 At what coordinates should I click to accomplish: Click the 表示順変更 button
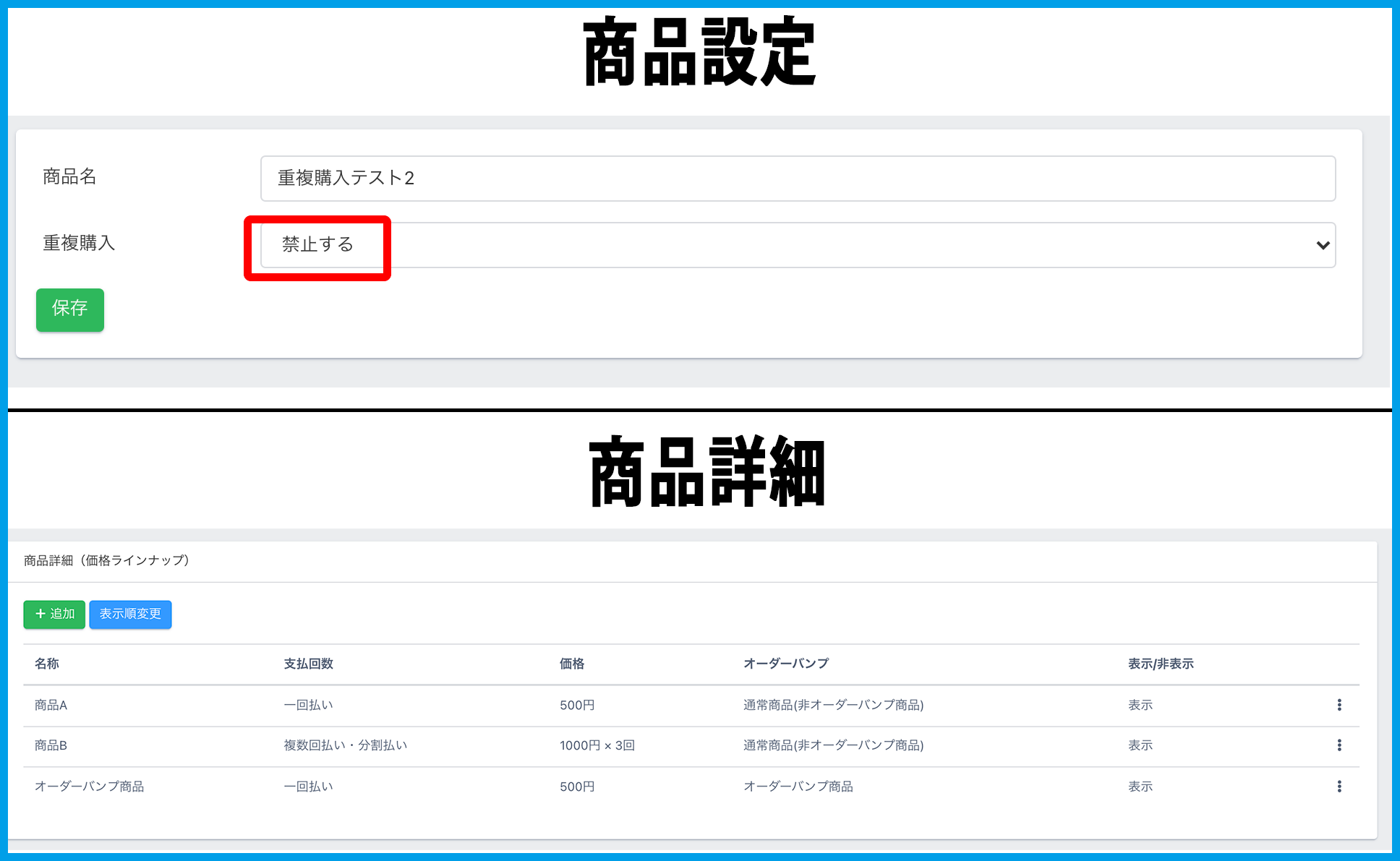point(130,614)
